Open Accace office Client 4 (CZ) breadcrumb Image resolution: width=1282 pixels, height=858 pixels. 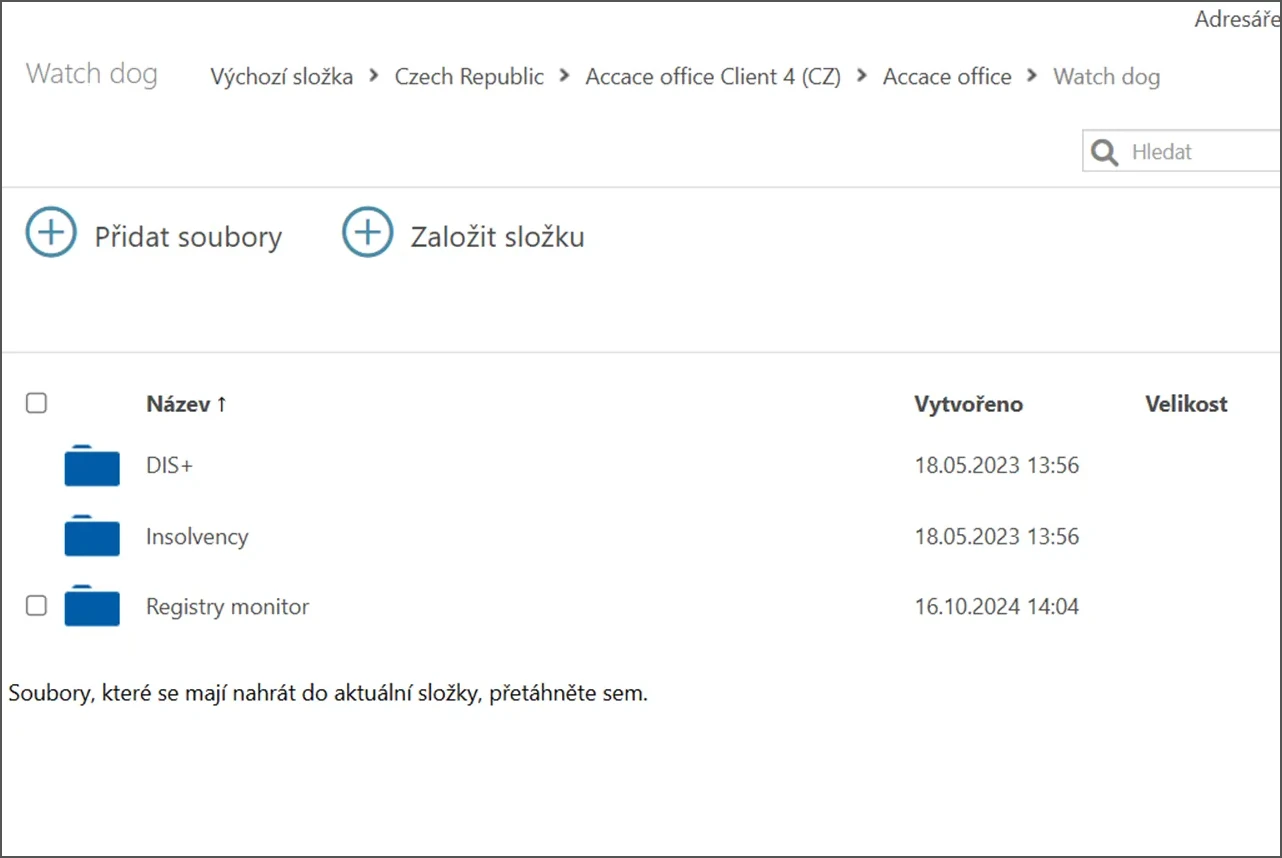point(713,77)
